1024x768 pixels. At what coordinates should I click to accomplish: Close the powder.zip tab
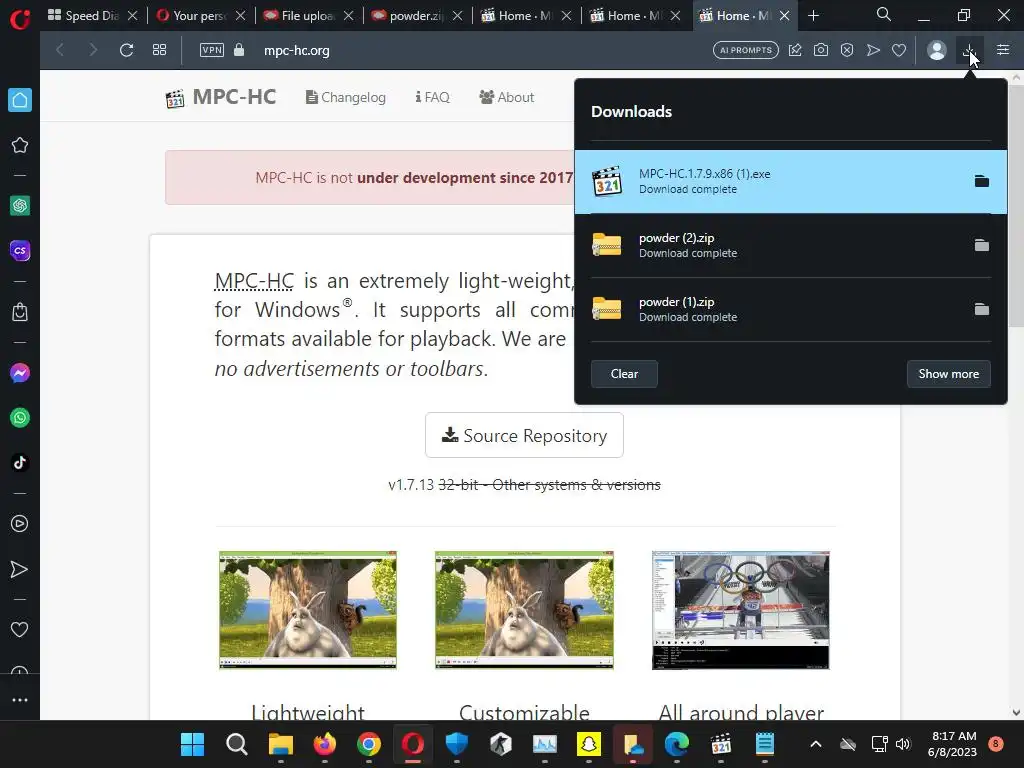point(457,16)
